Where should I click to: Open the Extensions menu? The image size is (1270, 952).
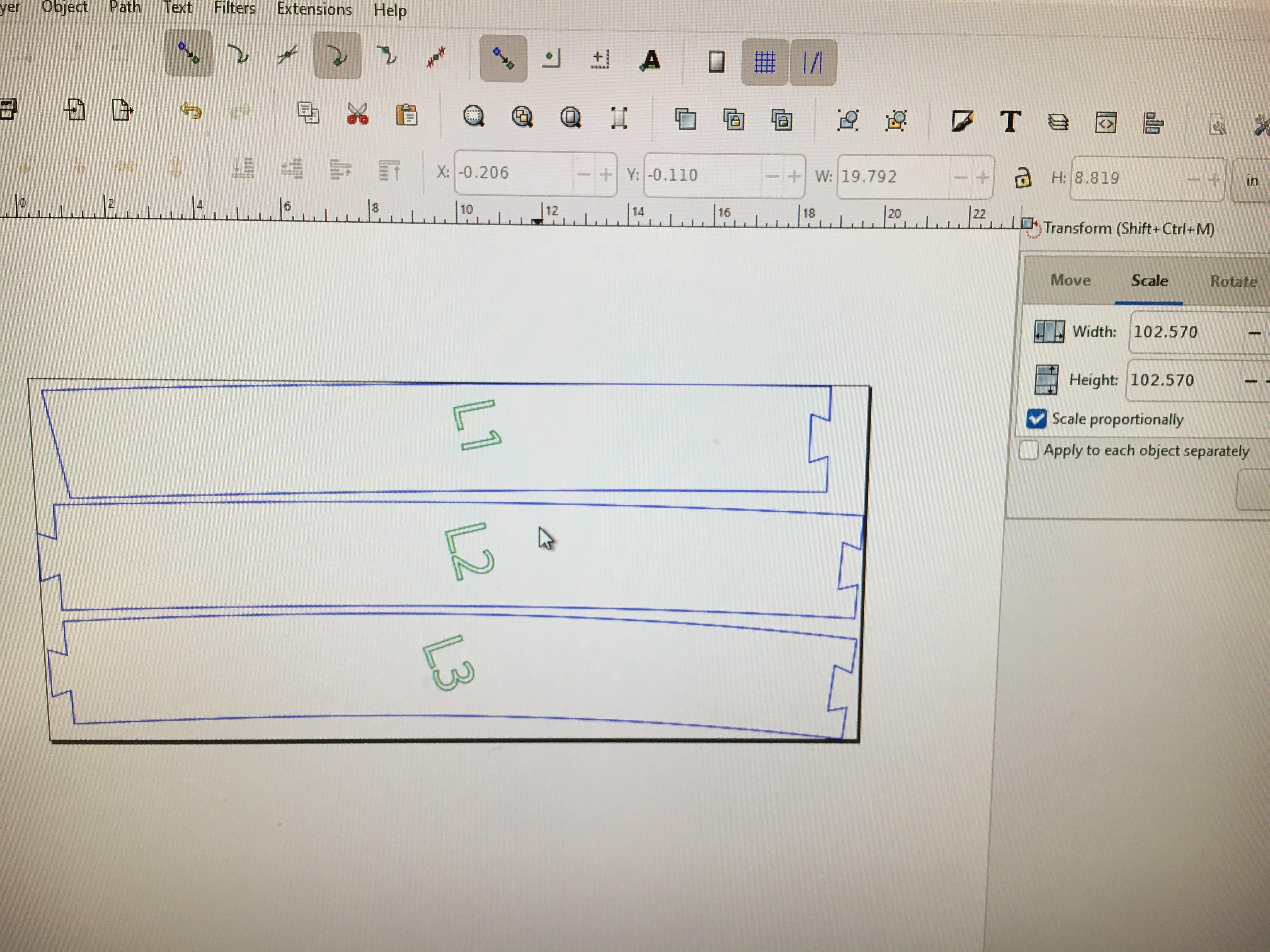tap(314, 9)
